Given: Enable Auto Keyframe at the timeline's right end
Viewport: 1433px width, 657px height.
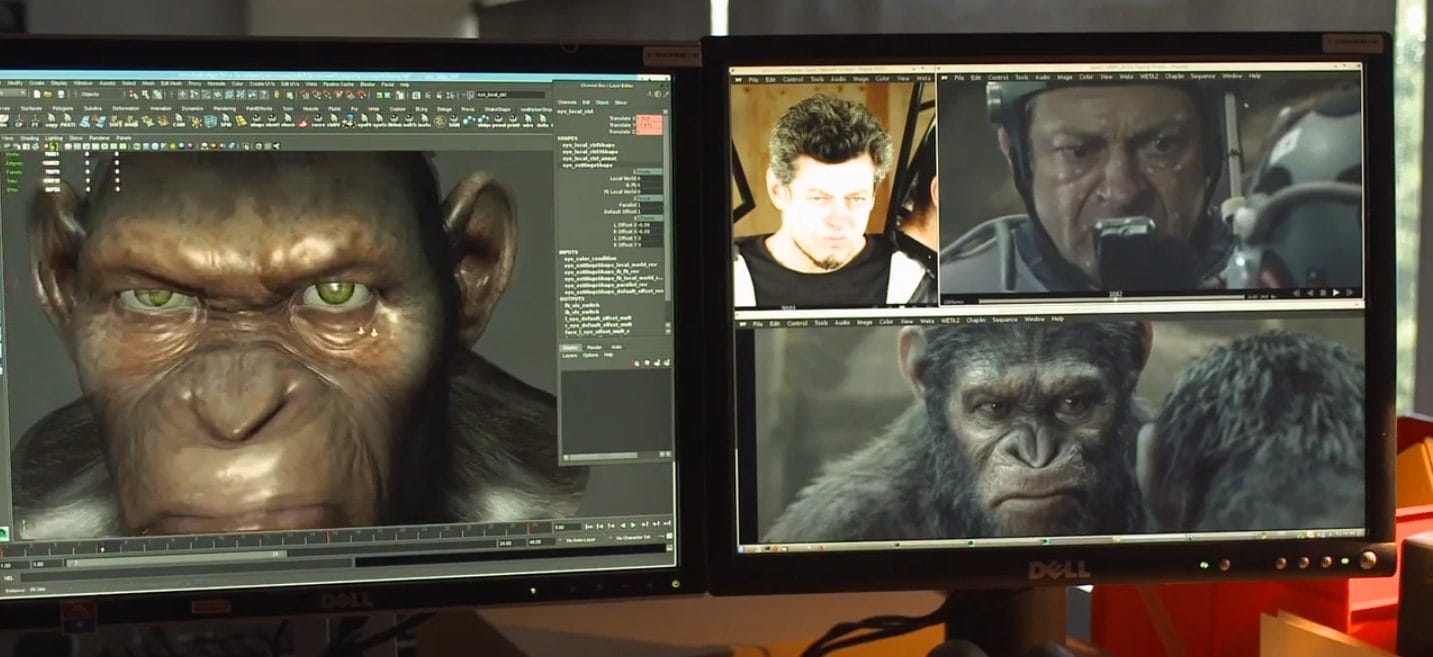Looking at the screenshot, I should click(669, 537).
